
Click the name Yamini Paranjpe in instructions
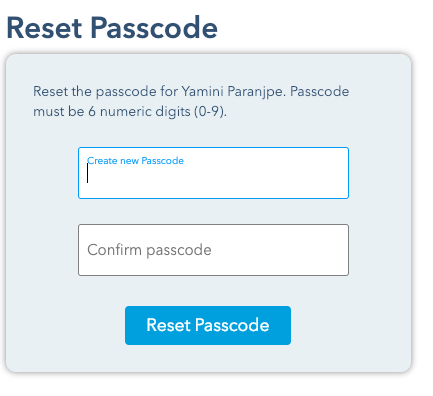click(x=233, y=91)
